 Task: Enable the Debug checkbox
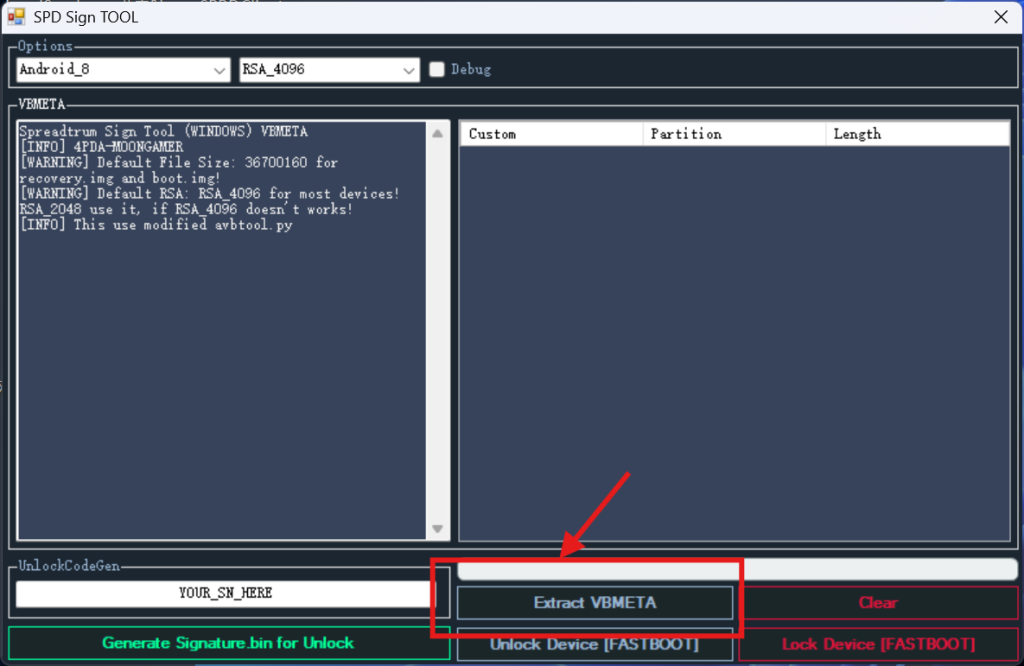pos(437,69)
